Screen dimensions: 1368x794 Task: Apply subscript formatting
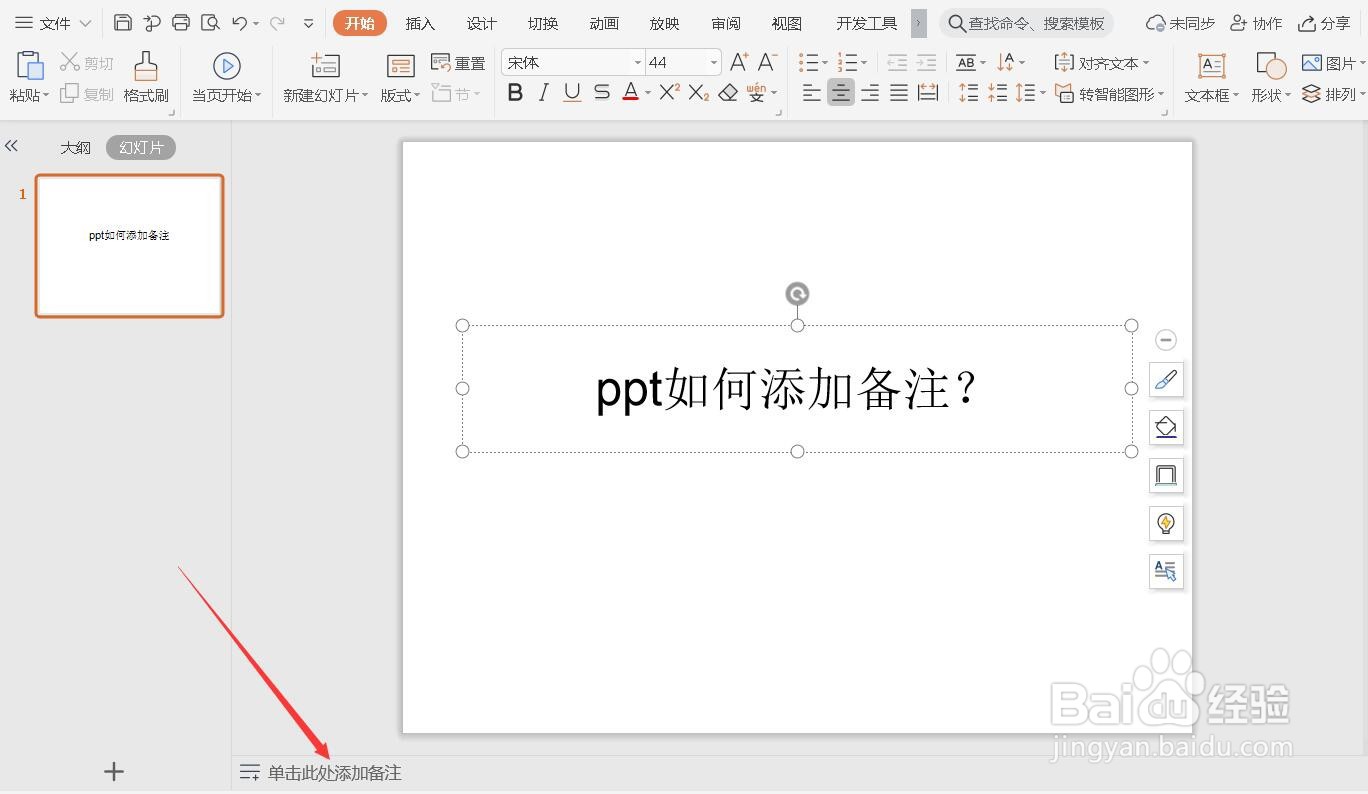(699, 93)
